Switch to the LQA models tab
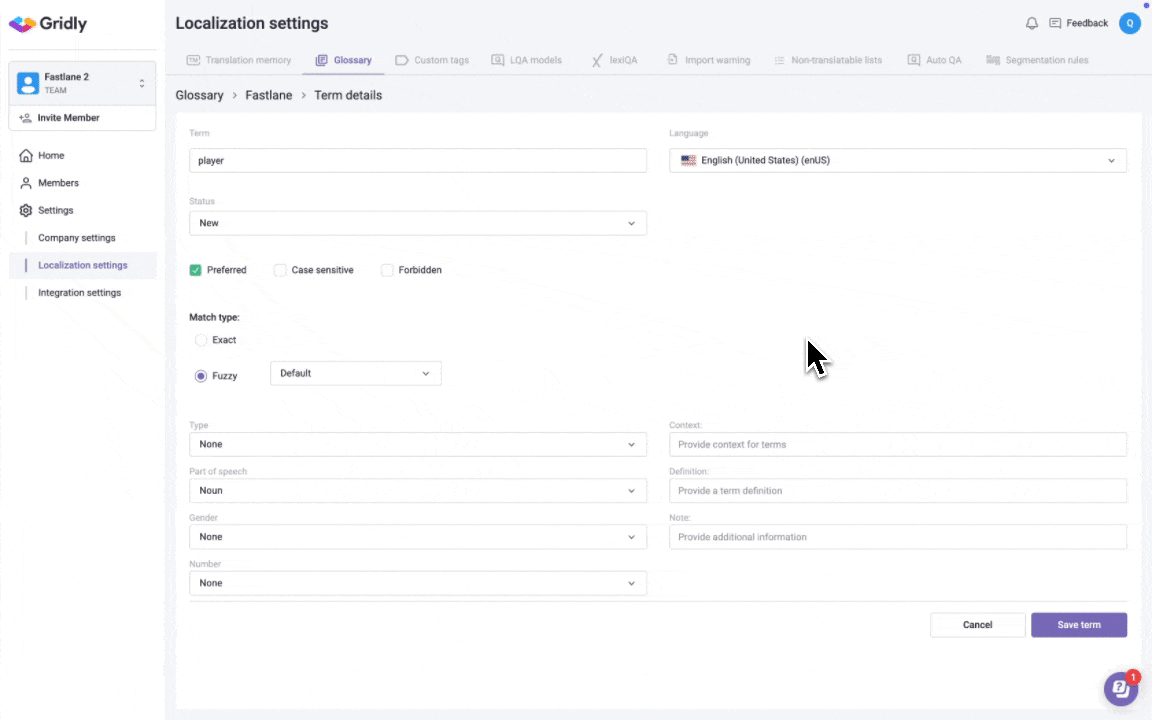The image size is (1152, 720). (526, 60)
